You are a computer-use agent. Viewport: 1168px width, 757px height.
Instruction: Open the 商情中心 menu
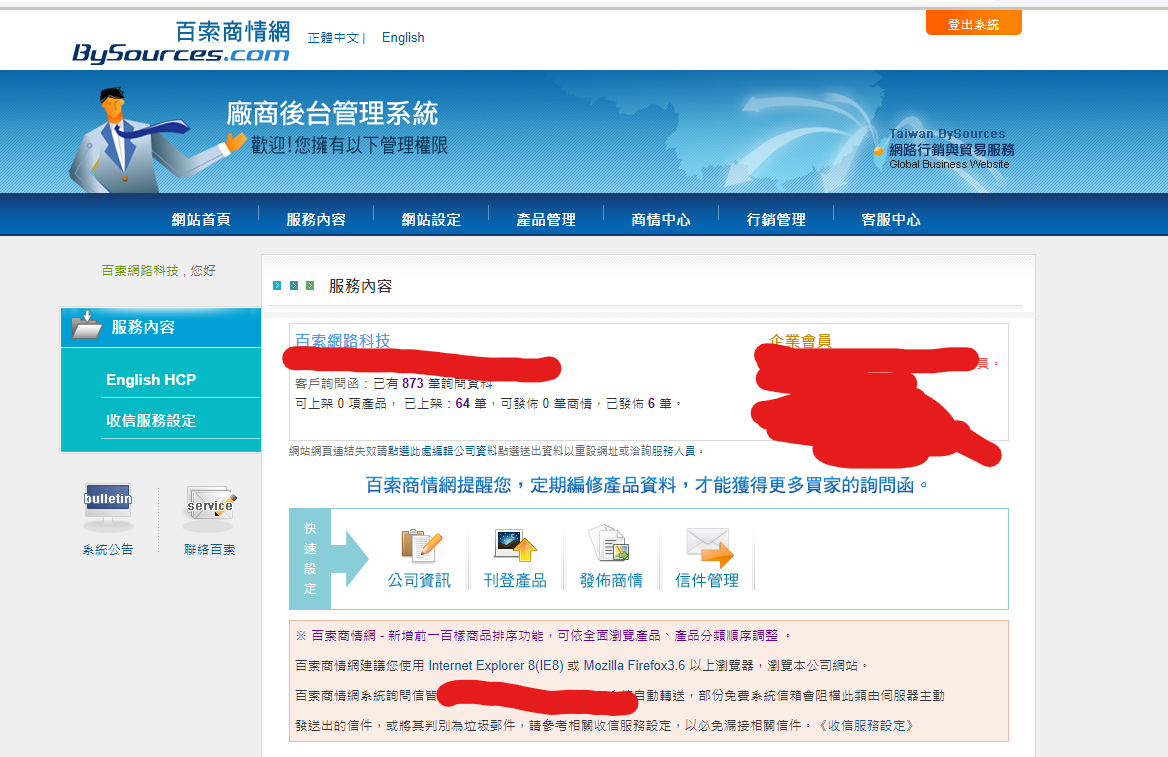coord(661,220)
